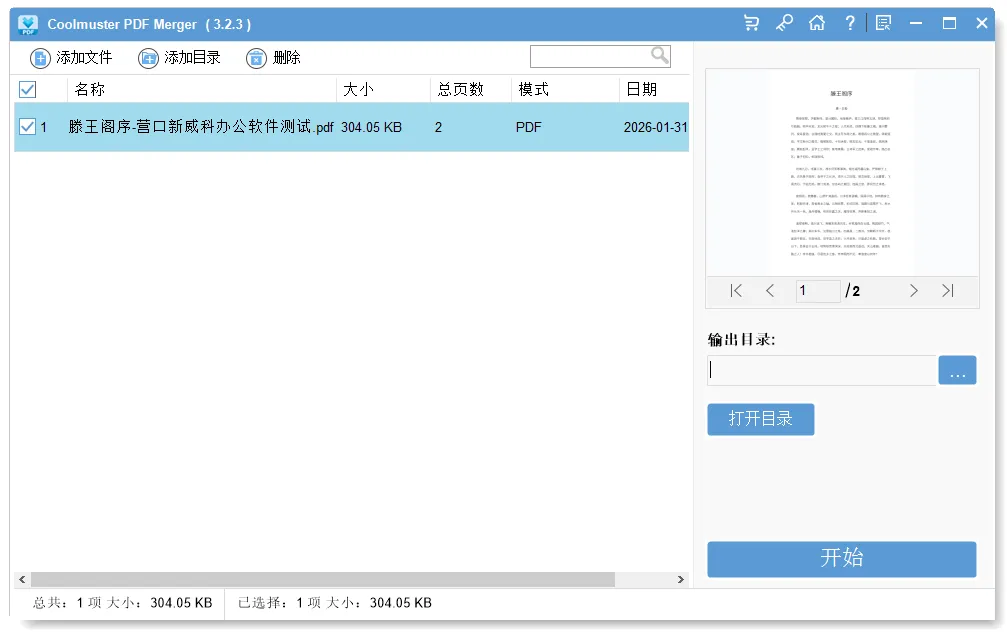
Task: Select the 滕王阁序-营口新威科办公软件测试.pdf file name
Action: (201, 126)
